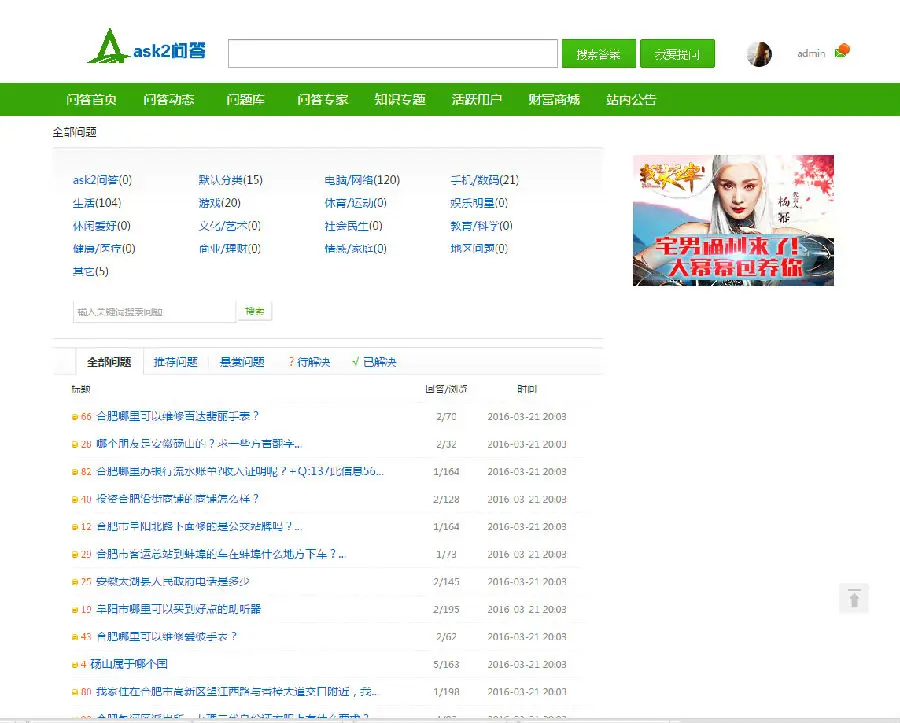Open 活跃用户 in the navigation bar
This screenshot has width=900, height=723.
tap(477, 100)
